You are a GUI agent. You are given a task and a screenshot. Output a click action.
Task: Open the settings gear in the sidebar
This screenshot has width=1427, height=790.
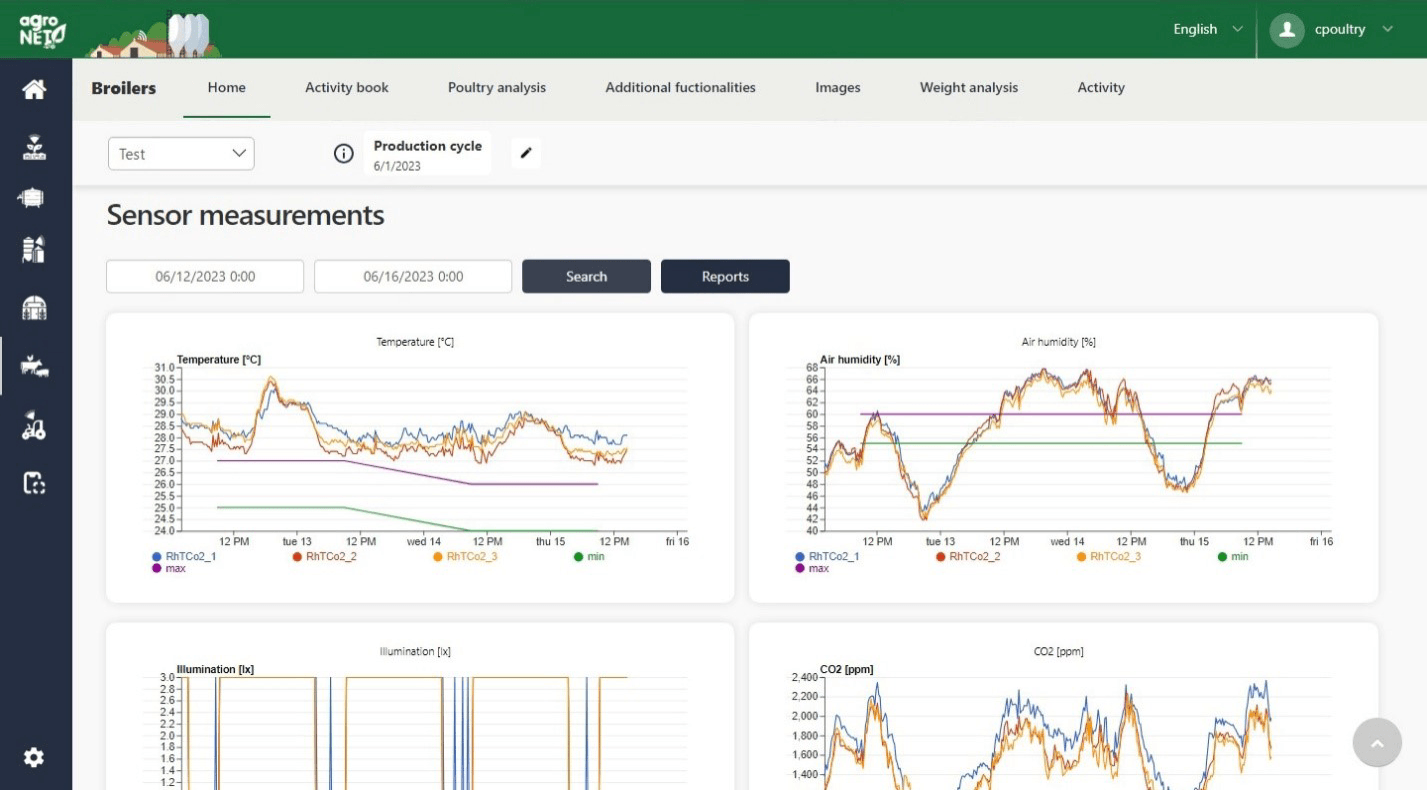coord(34,758)
